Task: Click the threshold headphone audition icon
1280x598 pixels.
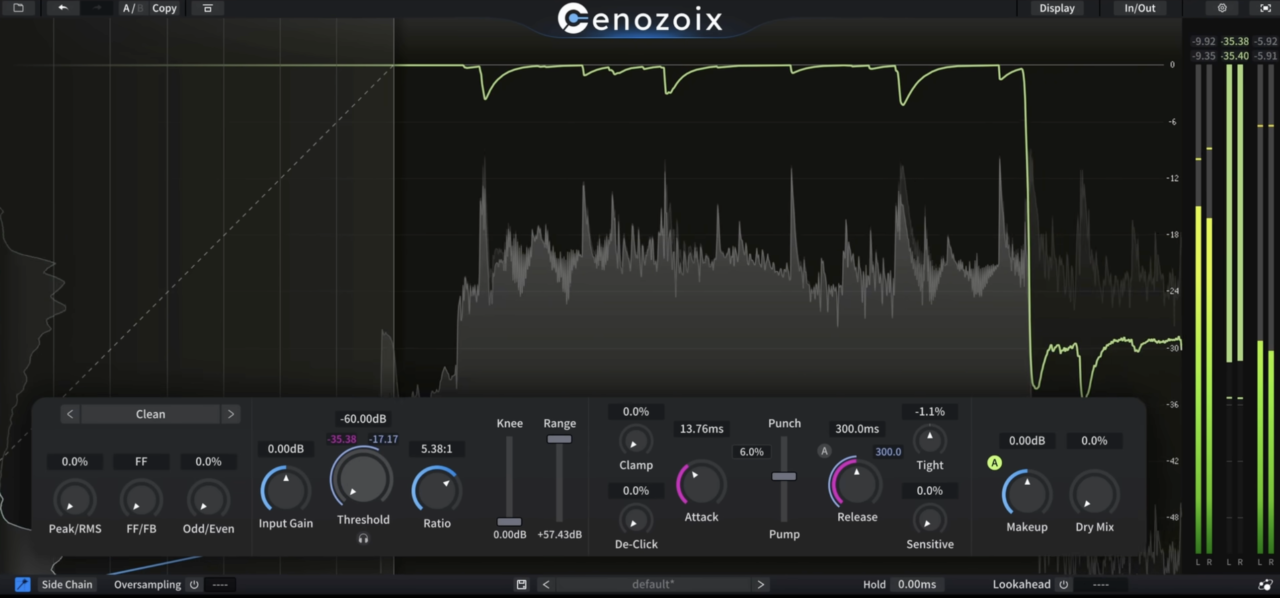Action: tap(363, 538)
